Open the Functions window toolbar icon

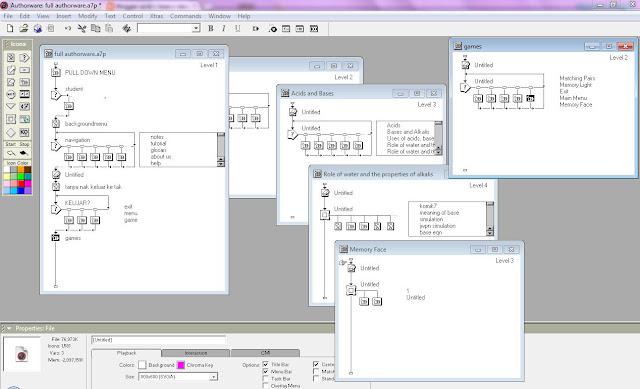click(286, 29)
